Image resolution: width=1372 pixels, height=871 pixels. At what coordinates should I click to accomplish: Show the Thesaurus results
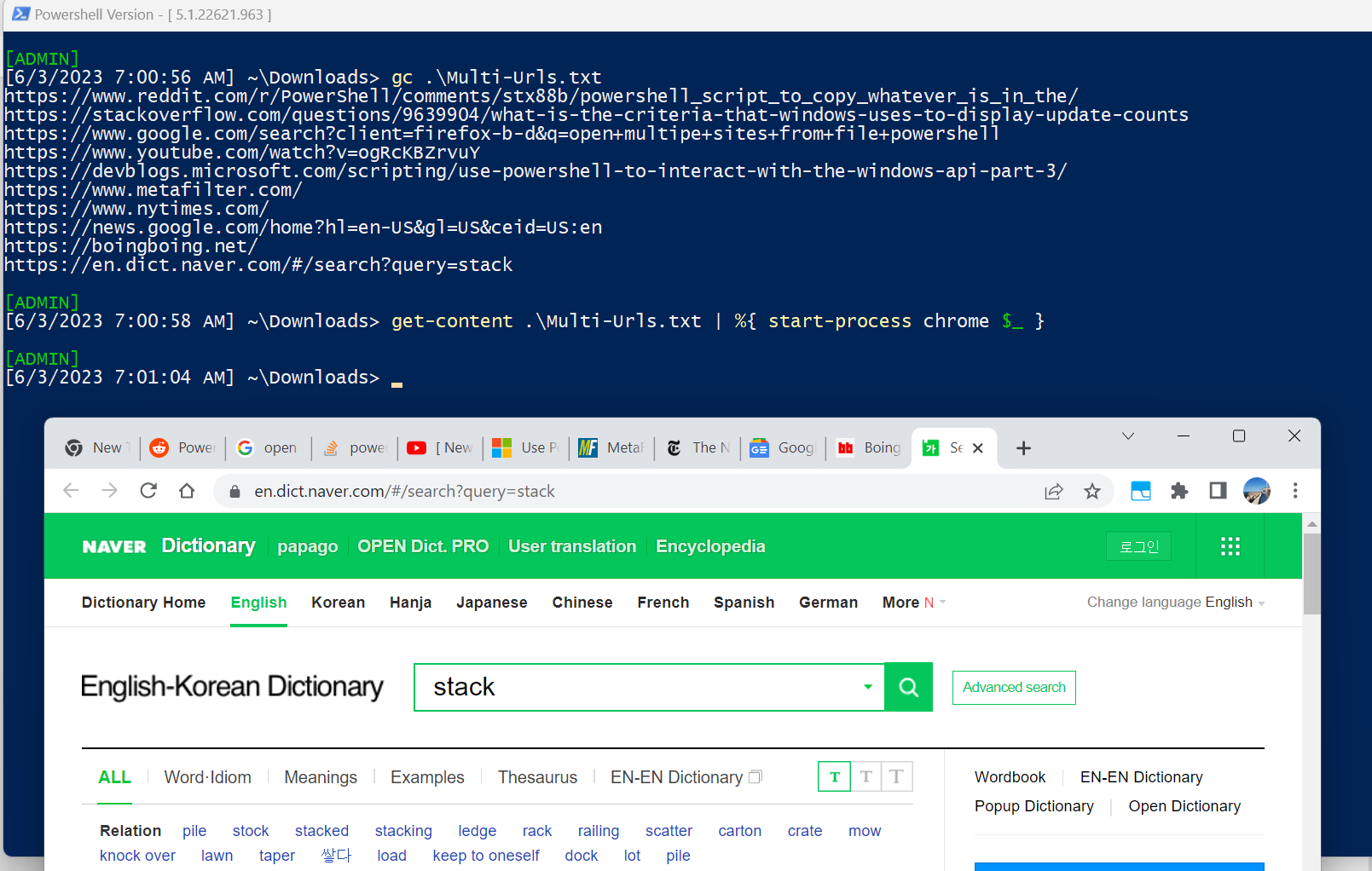[537, 777]
